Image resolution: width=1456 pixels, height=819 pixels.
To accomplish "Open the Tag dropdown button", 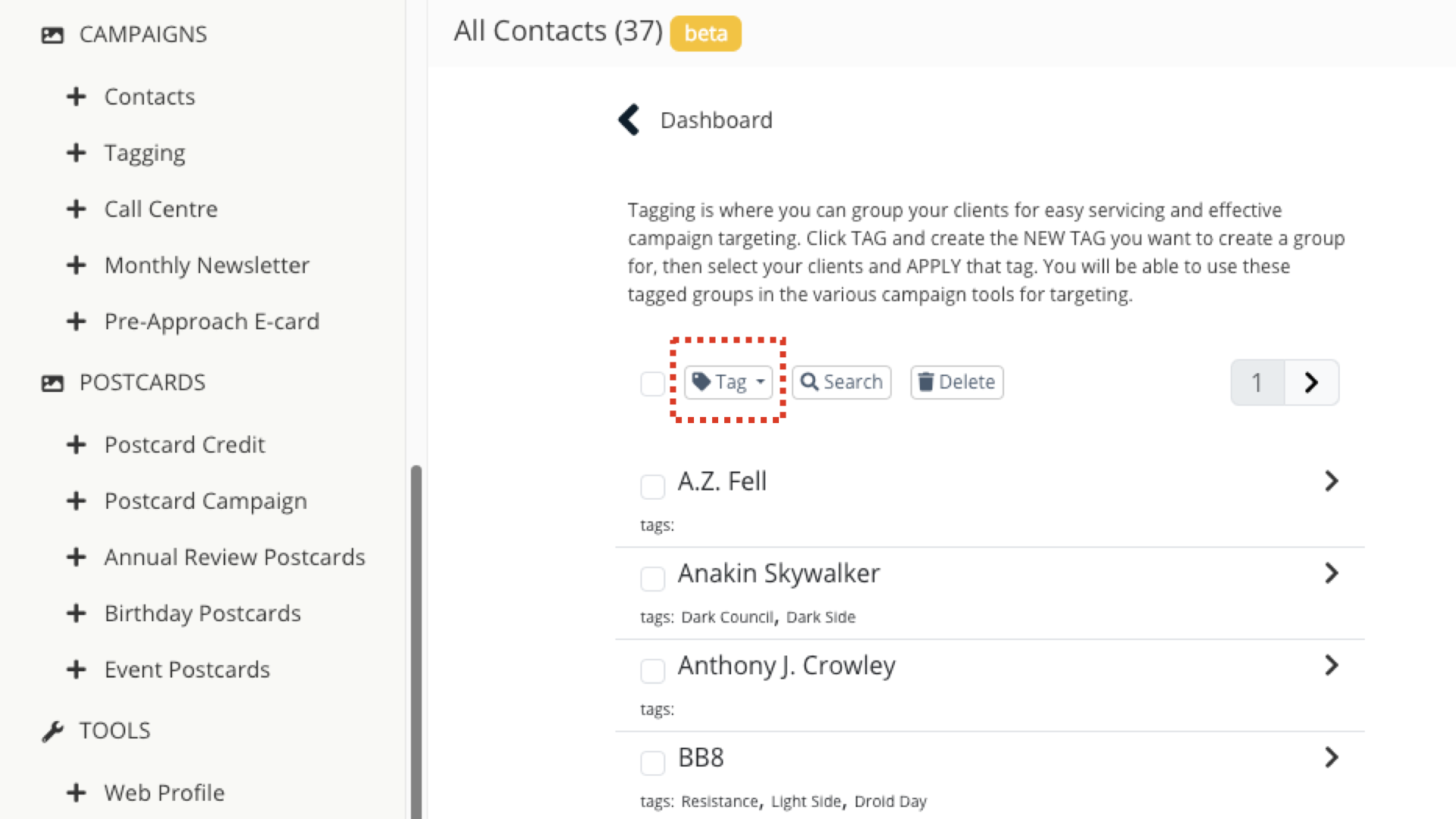I will [x=728, y=382].
